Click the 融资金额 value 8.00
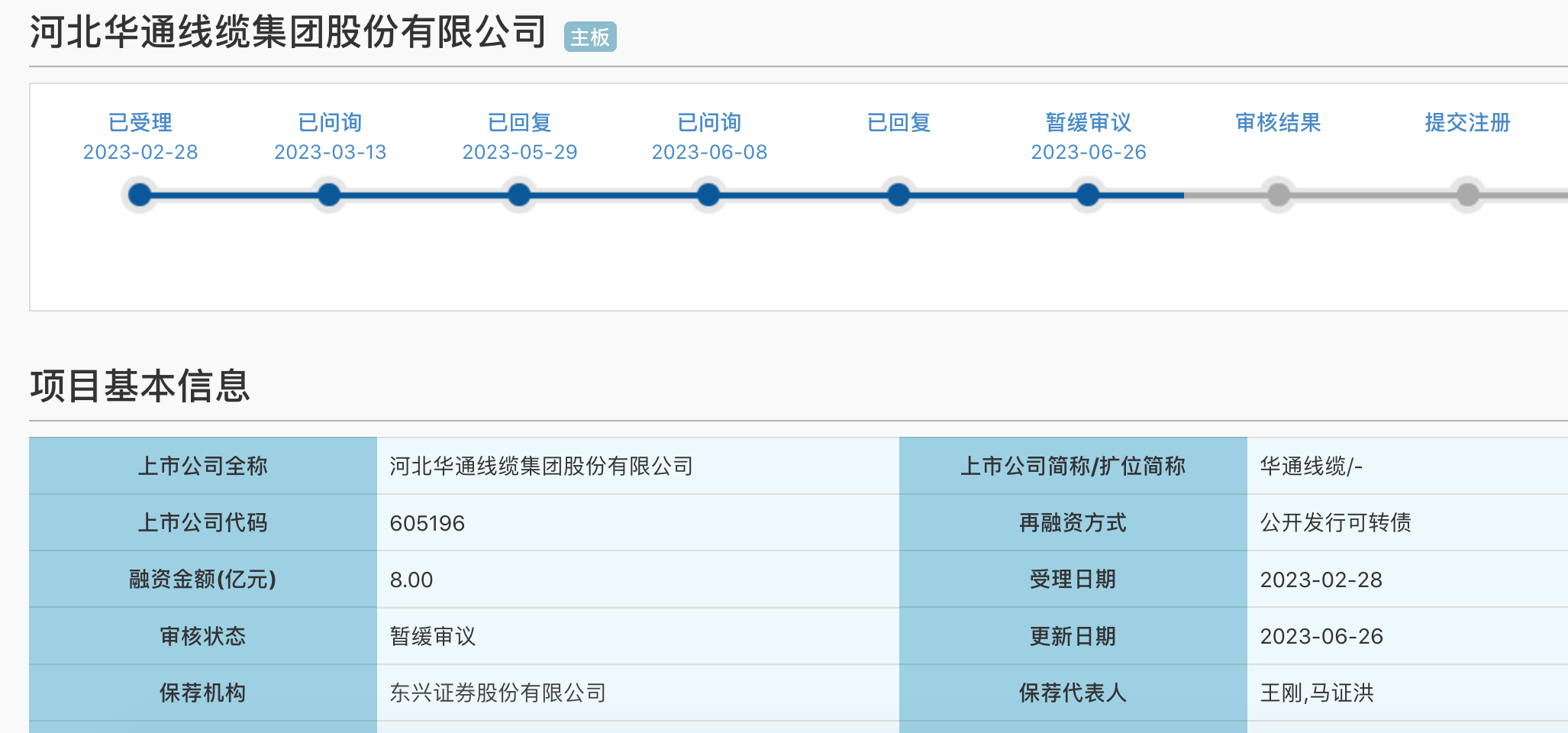The width and height of the screenshot is (1568, 733). (x=411, y=580)
